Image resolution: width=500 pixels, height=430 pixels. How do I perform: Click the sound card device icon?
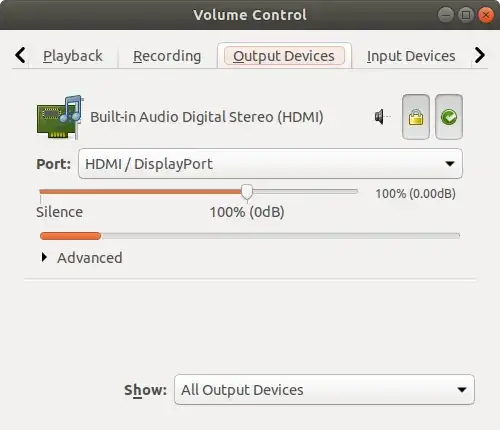point(59,117)
